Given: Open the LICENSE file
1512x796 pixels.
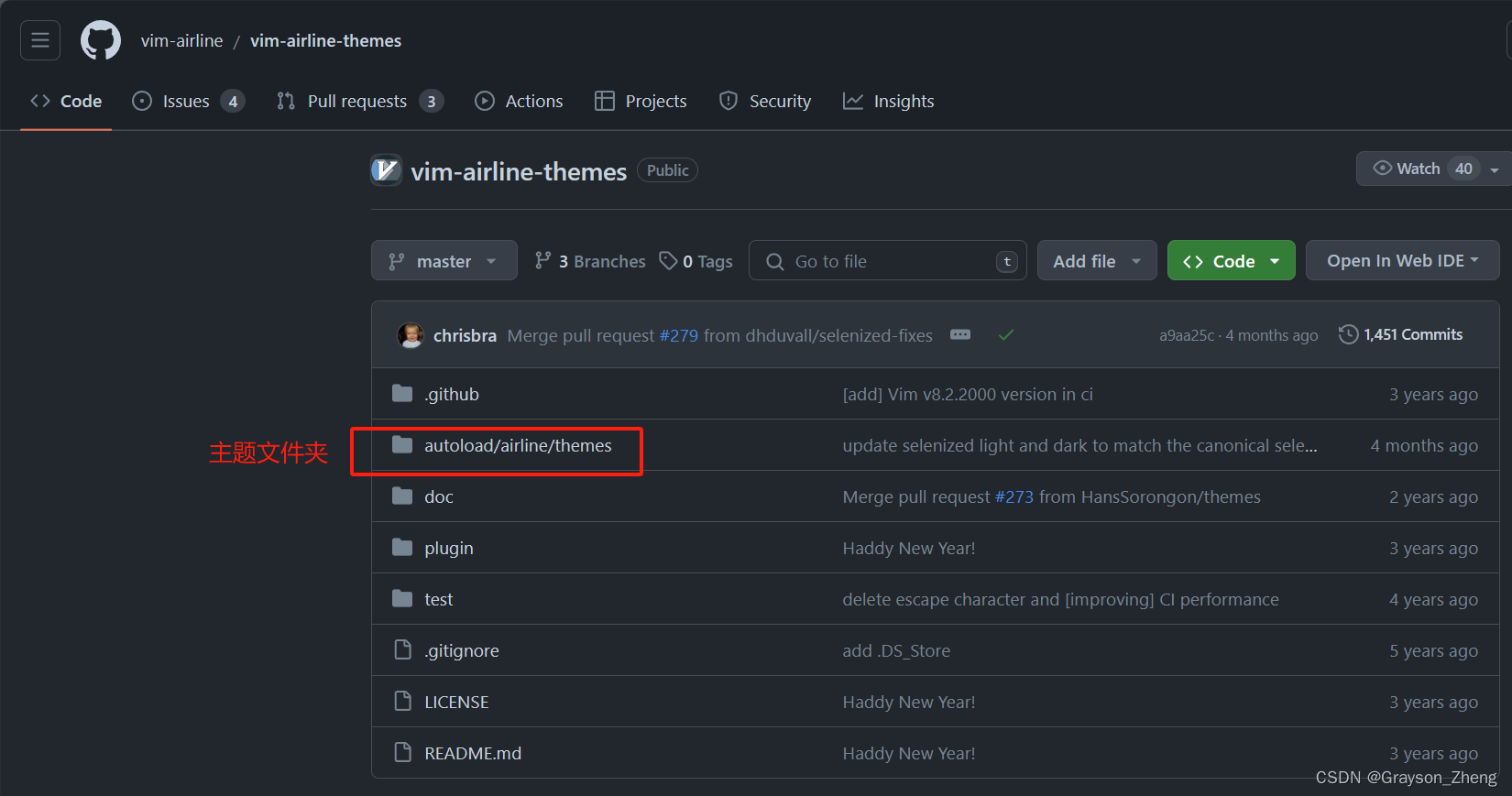Looking at the screenshot, I should coord(456,702).
